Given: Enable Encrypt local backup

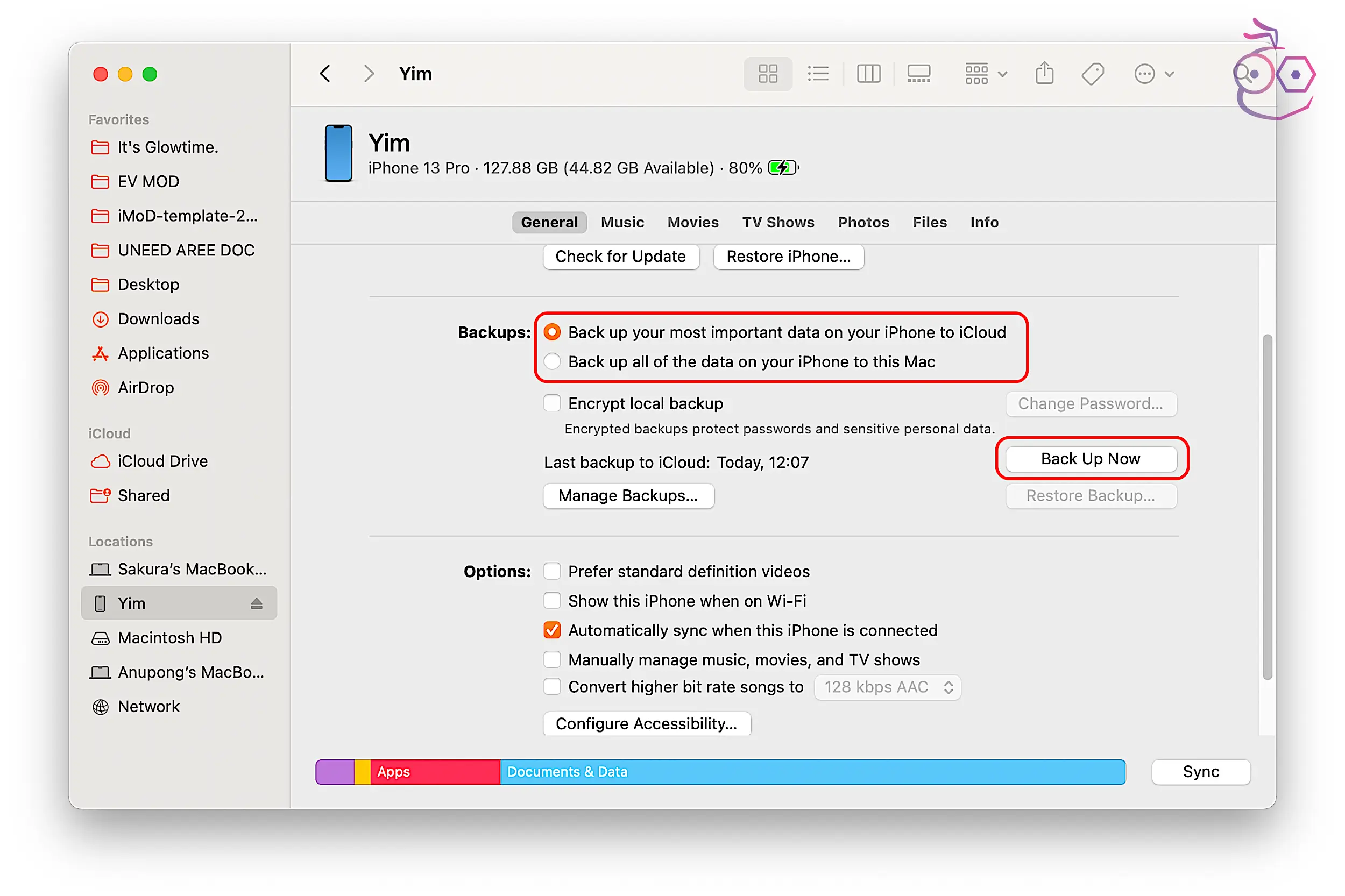Looking at the screenshot, I should (x=552, y=403).
